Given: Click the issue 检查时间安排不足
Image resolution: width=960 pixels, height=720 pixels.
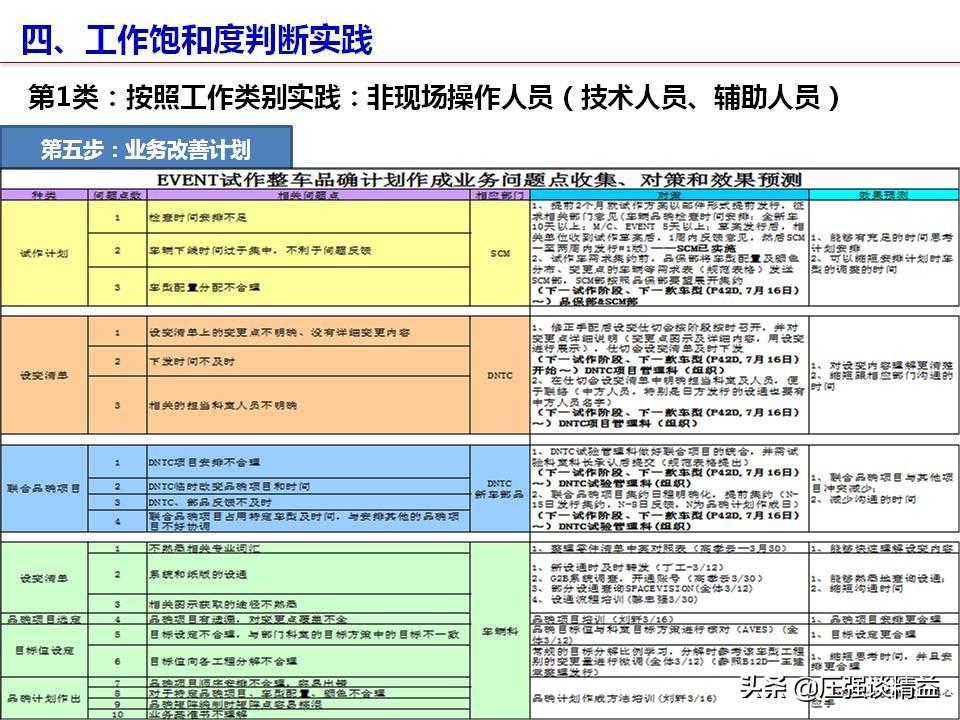Looking at the screenshot, I should [x=198, y=217].
